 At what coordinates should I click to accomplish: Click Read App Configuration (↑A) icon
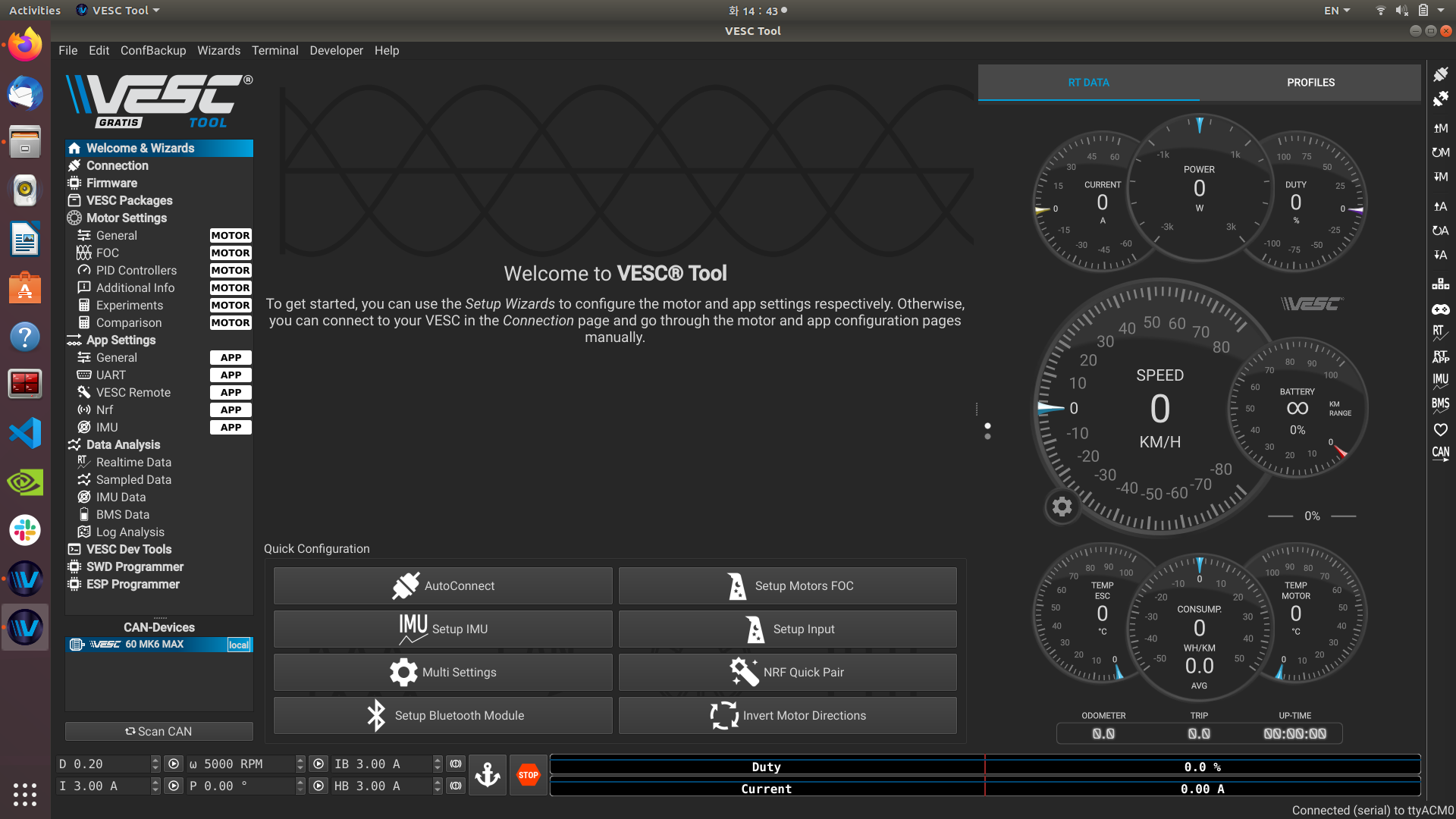[x=1440, y=206]
